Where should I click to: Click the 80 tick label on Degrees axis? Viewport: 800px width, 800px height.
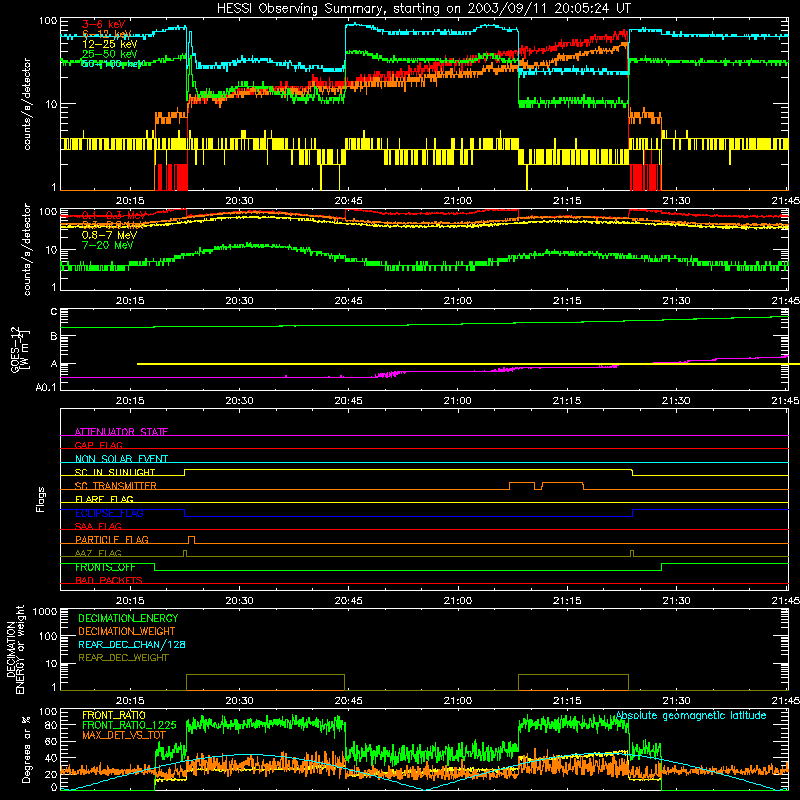(51, 726)
